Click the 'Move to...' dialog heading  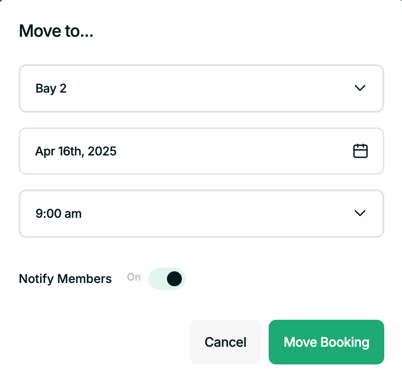click(56, 31)
